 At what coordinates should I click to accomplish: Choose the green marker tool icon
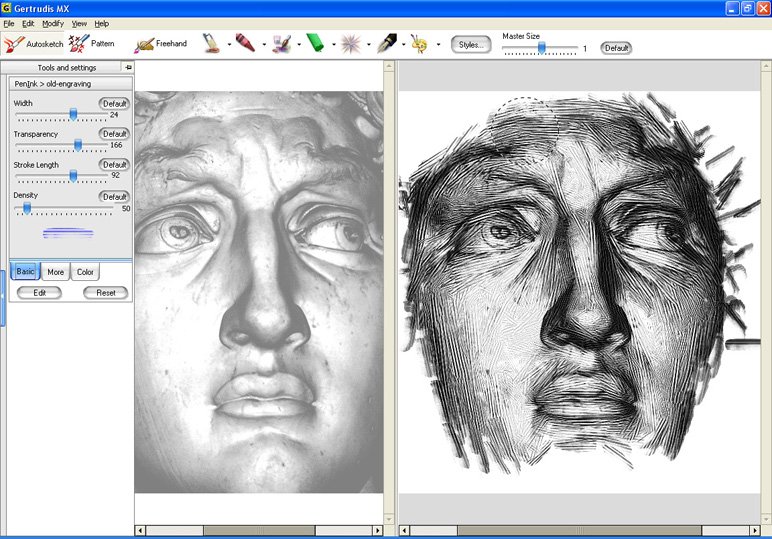[315, 44]
